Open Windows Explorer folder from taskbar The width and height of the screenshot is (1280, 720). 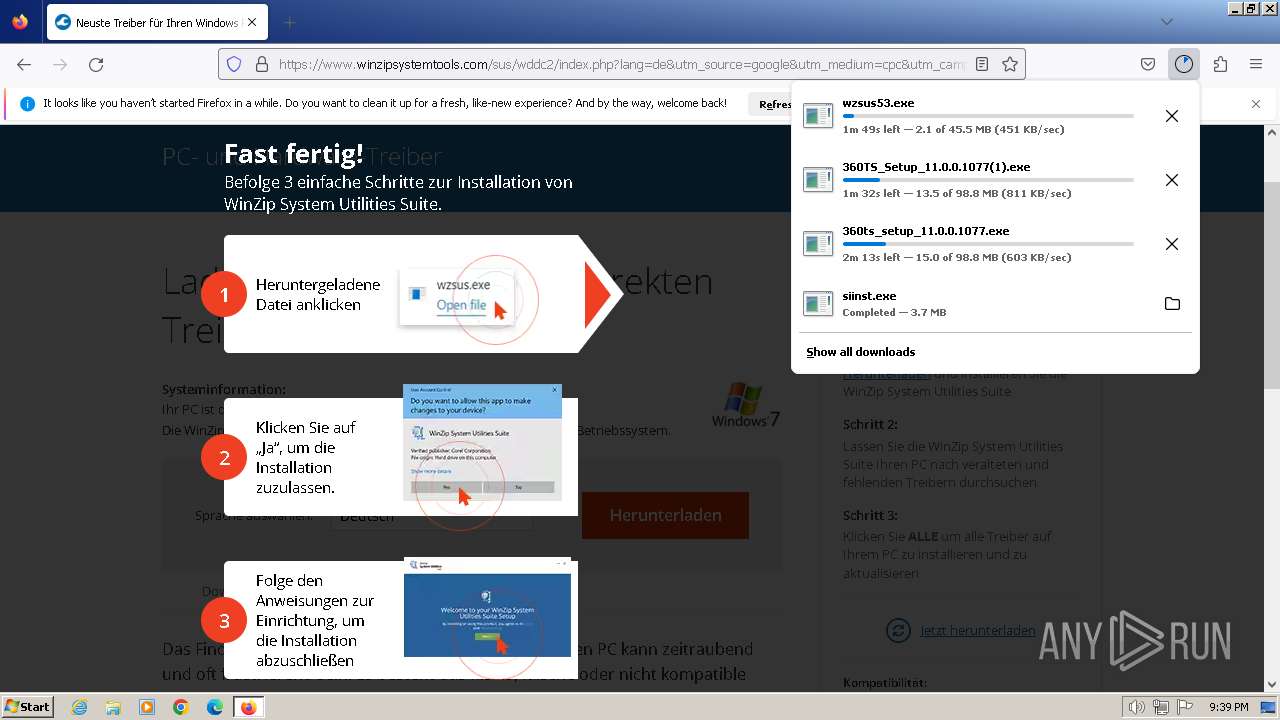pyautogui.click(x=113, y=707)
